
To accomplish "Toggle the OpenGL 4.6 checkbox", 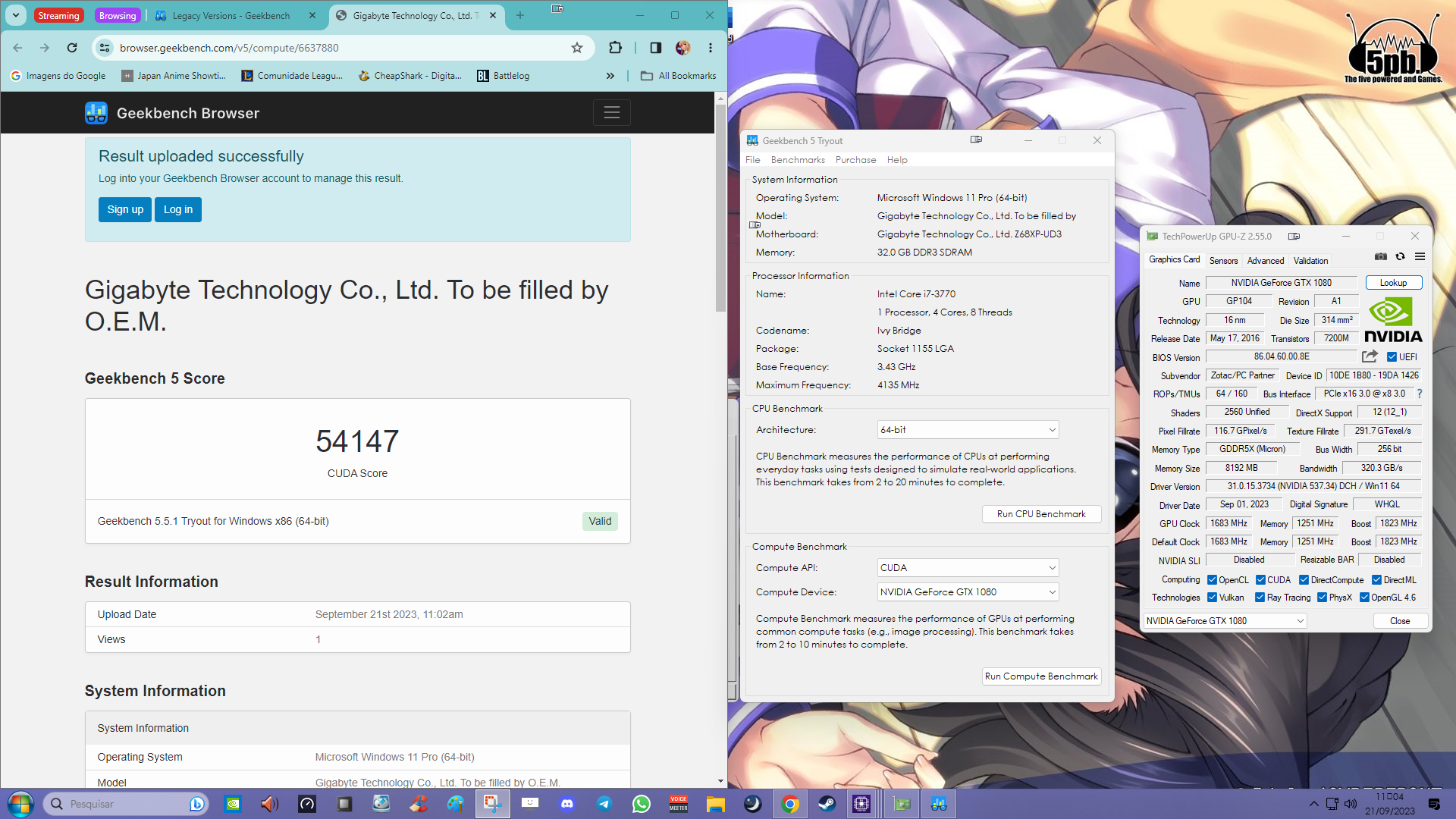I will tap(1364, 598).
